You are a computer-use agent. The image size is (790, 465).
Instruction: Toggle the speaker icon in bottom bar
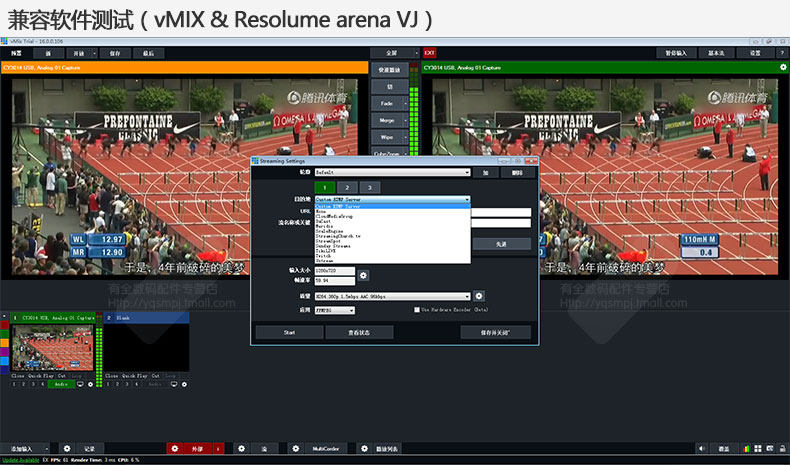pos(701,448)
